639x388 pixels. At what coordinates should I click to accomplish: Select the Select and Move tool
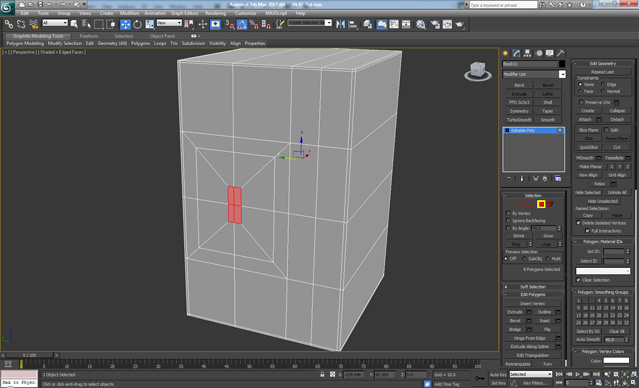(x=125, y=24)
